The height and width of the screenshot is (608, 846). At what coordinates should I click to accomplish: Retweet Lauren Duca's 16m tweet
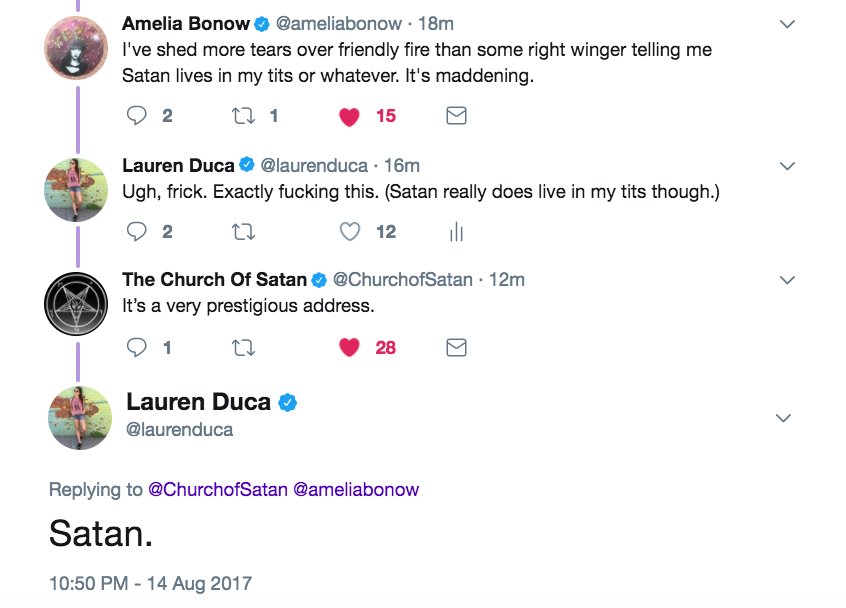coord(243,232)
